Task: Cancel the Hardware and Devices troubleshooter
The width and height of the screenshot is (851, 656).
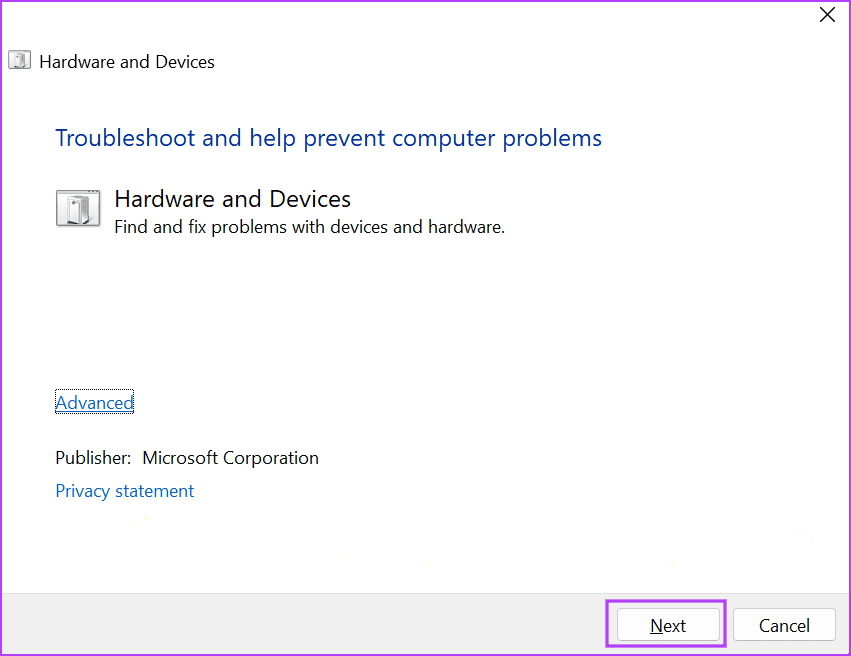Action: (784, 624)
